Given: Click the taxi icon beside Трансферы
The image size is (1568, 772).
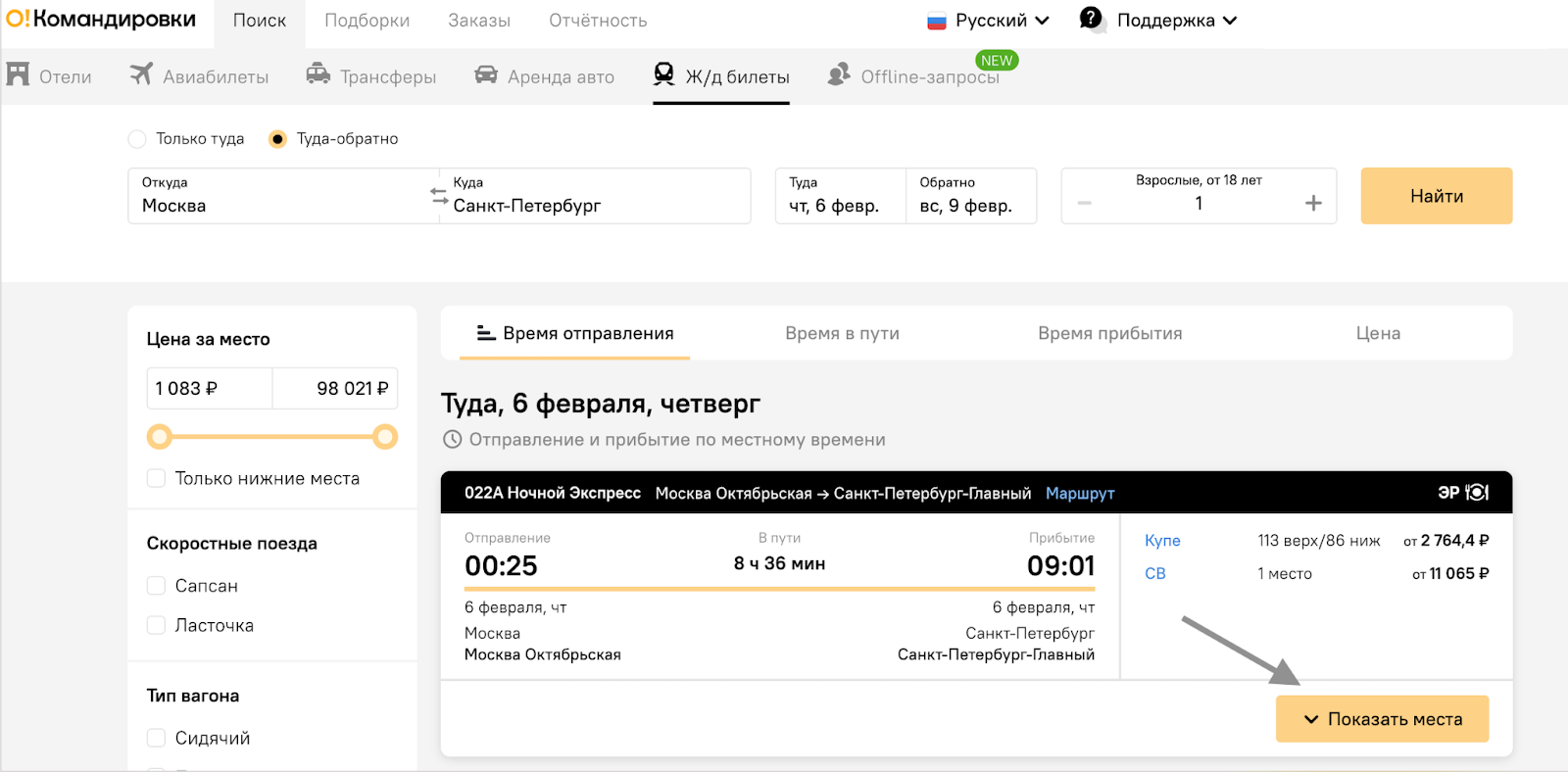Looking at the screenshot, I should coord(318,73).
